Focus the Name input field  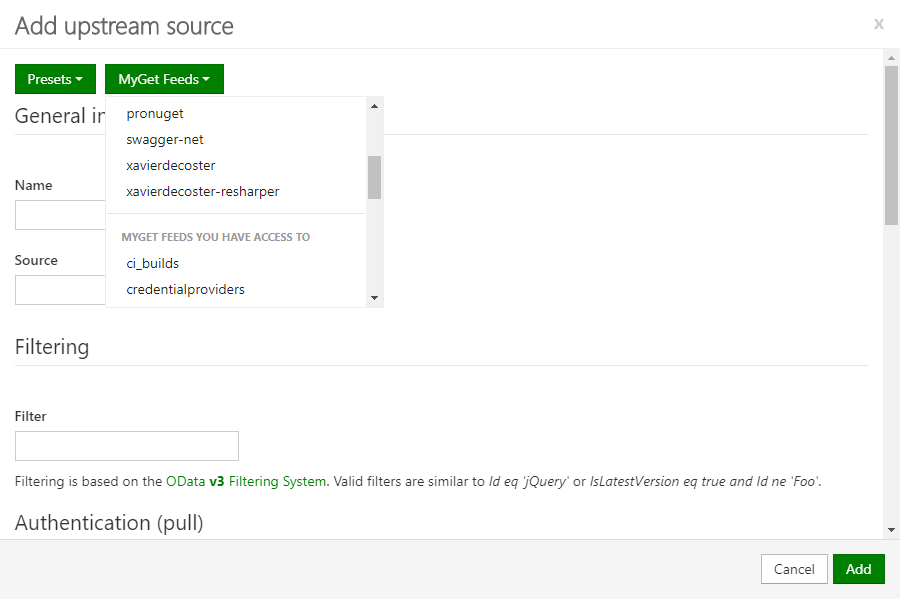[60, 215]
